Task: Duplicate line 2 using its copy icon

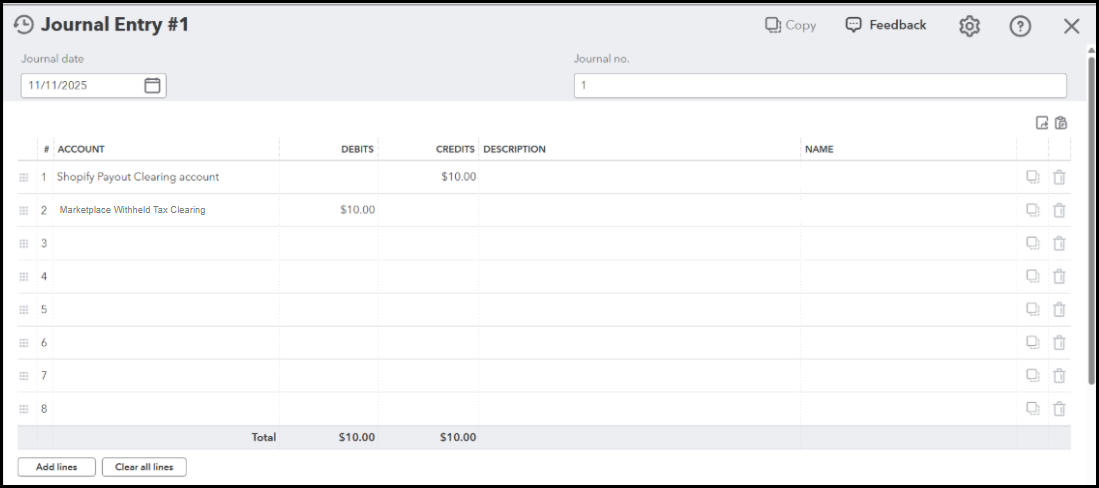Action: point(1033,210)
